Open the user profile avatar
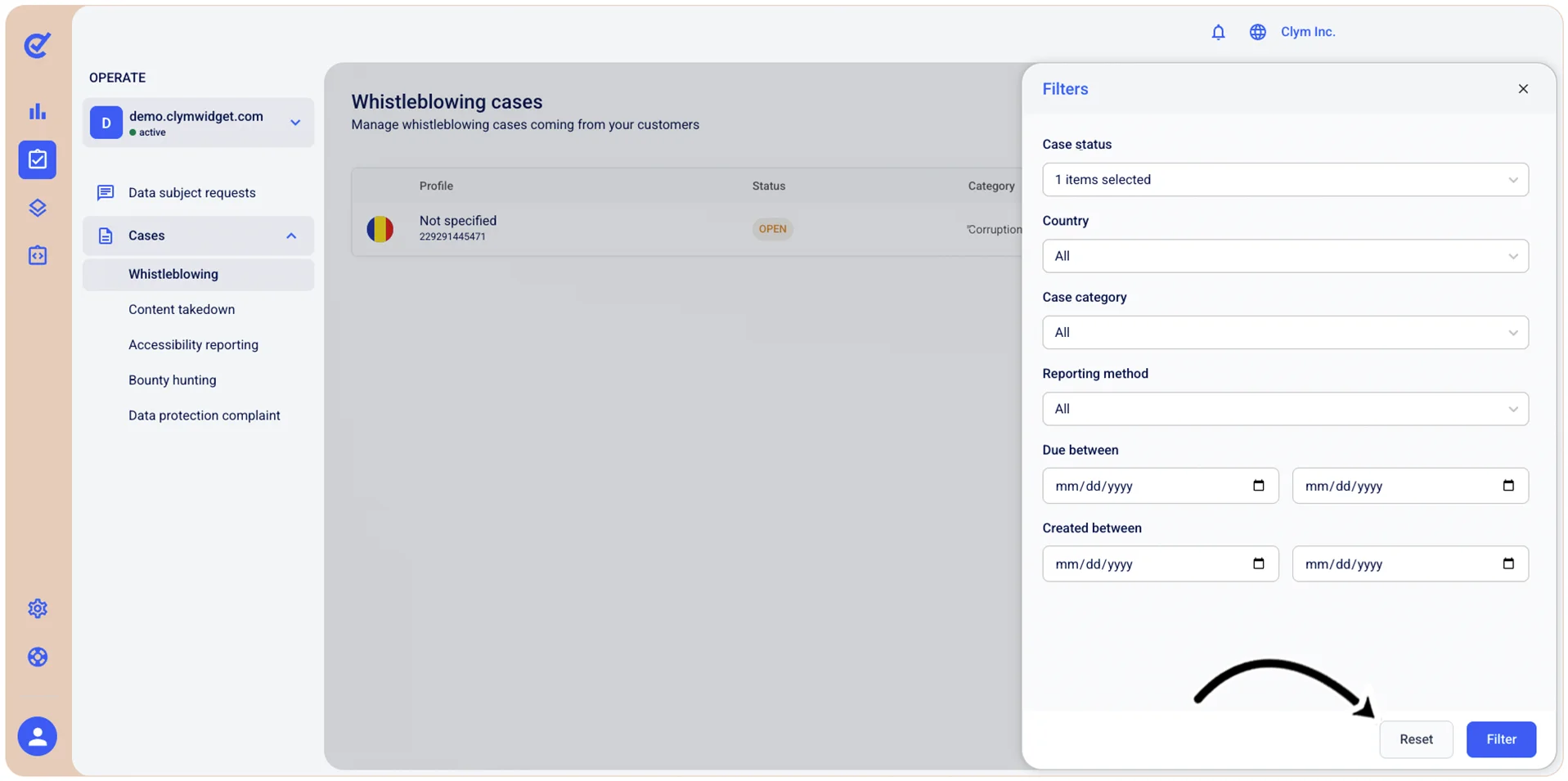 (x=38, y=736)
